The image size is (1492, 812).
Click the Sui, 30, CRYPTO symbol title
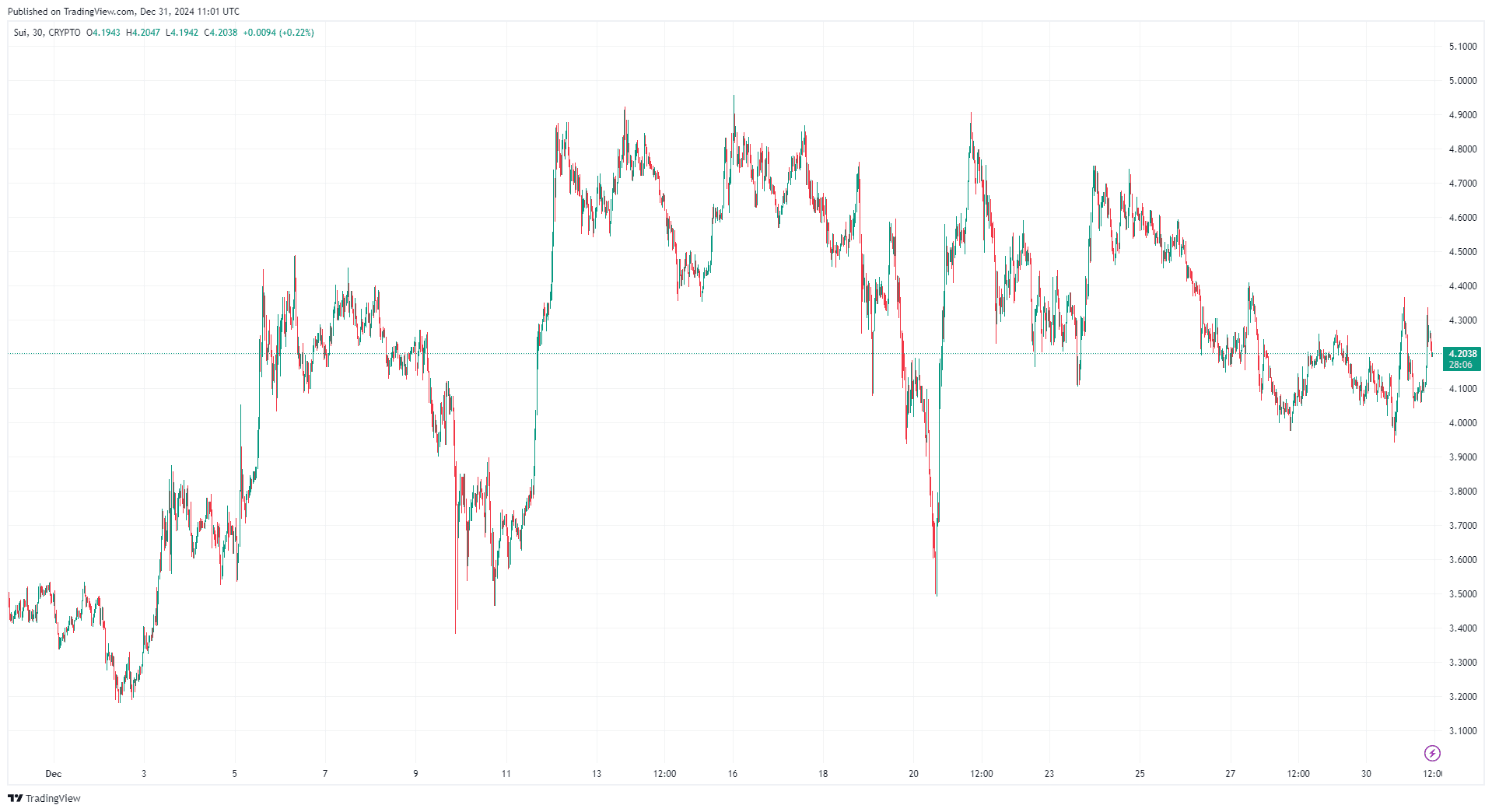pyautogui.click(x=47, y=33)
